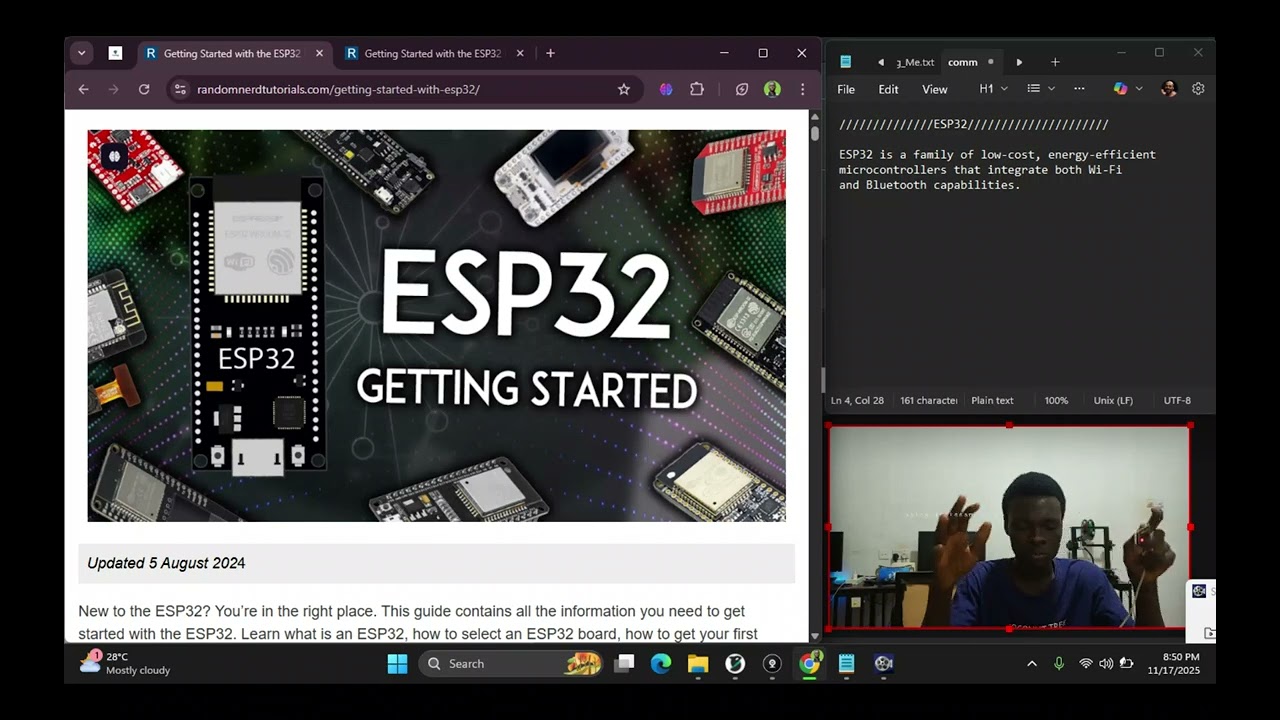Screen dimensions: 1280x720
Task: Click 'Updated 5 August 2024' text
Action: (166, 563)
